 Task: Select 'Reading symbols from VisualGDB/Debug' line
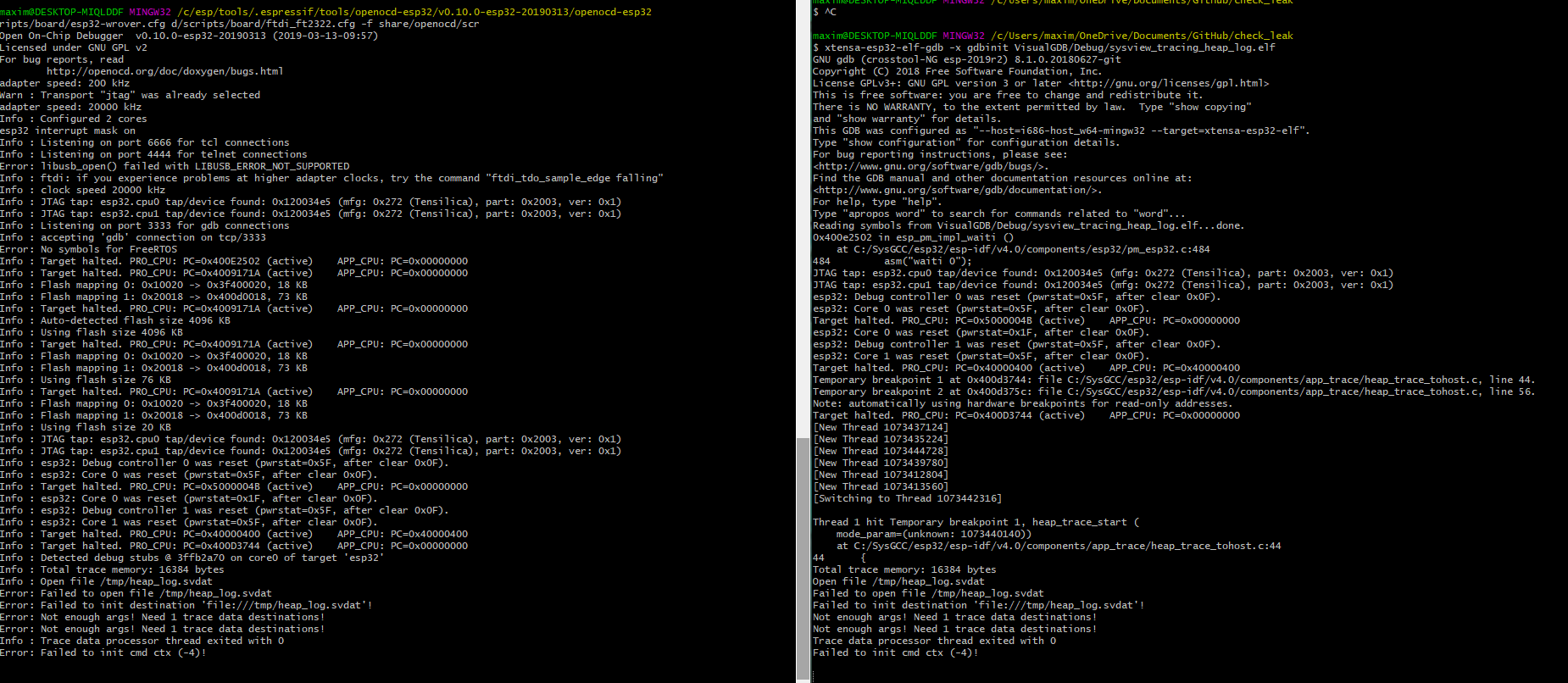click(1029, 225)
